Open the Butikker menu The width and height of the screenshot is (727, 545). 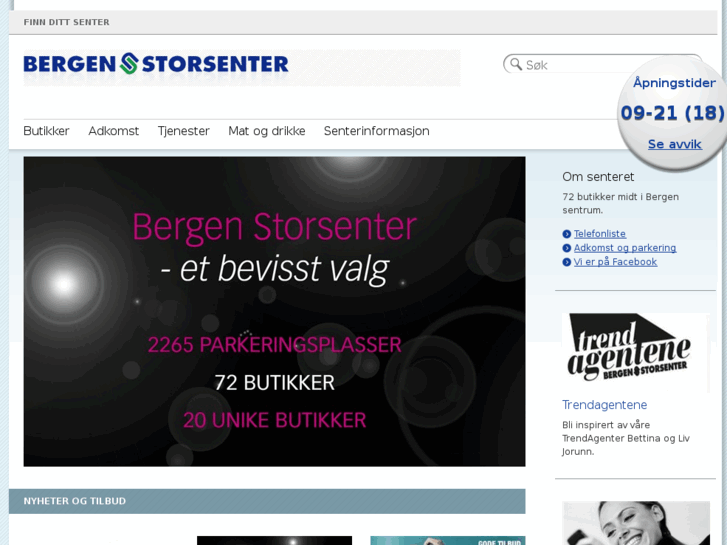point(46,131)
